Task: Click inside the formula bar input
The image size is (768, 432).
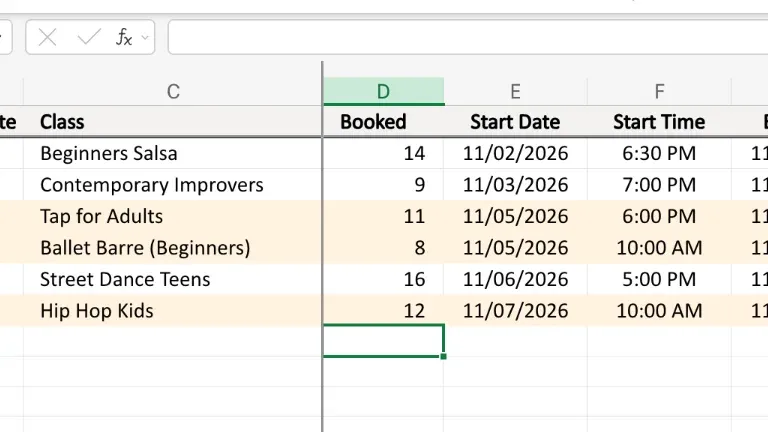Action: pyautogui.click(x=468, y=37)
